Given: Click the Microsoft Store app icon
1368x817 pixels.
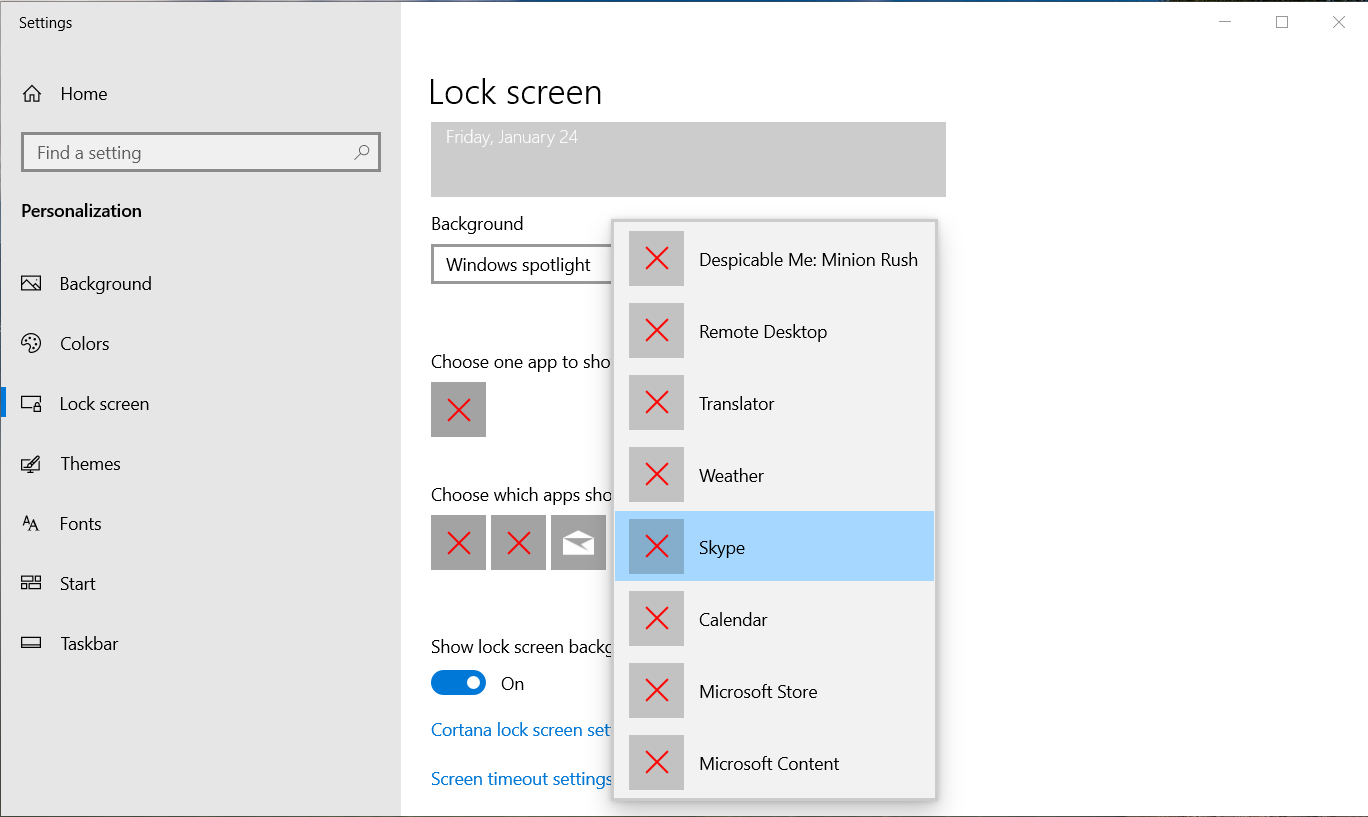Looking at the screenshot, I should pyautogui.click(x=656, y=691).
